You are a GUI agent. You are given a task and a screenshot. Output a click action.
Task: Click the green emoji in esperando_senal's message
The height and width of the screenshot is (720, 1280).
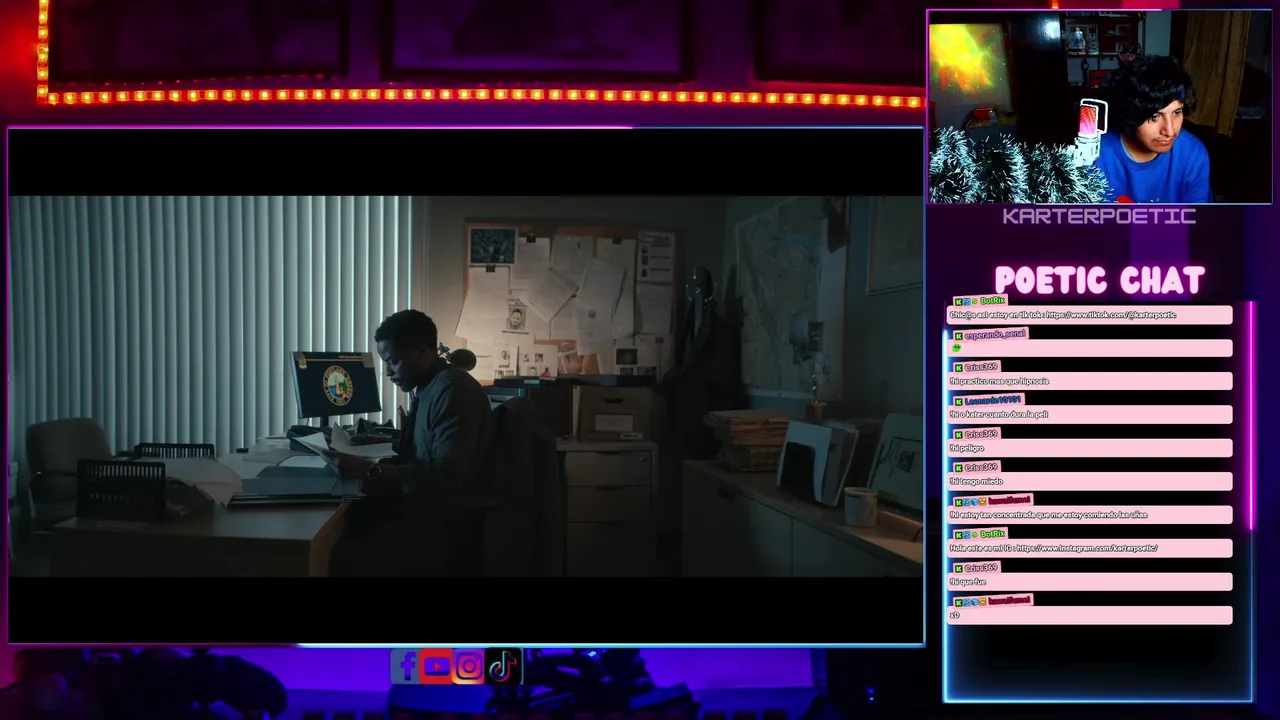pyautogui.click(x=956, y=348)
